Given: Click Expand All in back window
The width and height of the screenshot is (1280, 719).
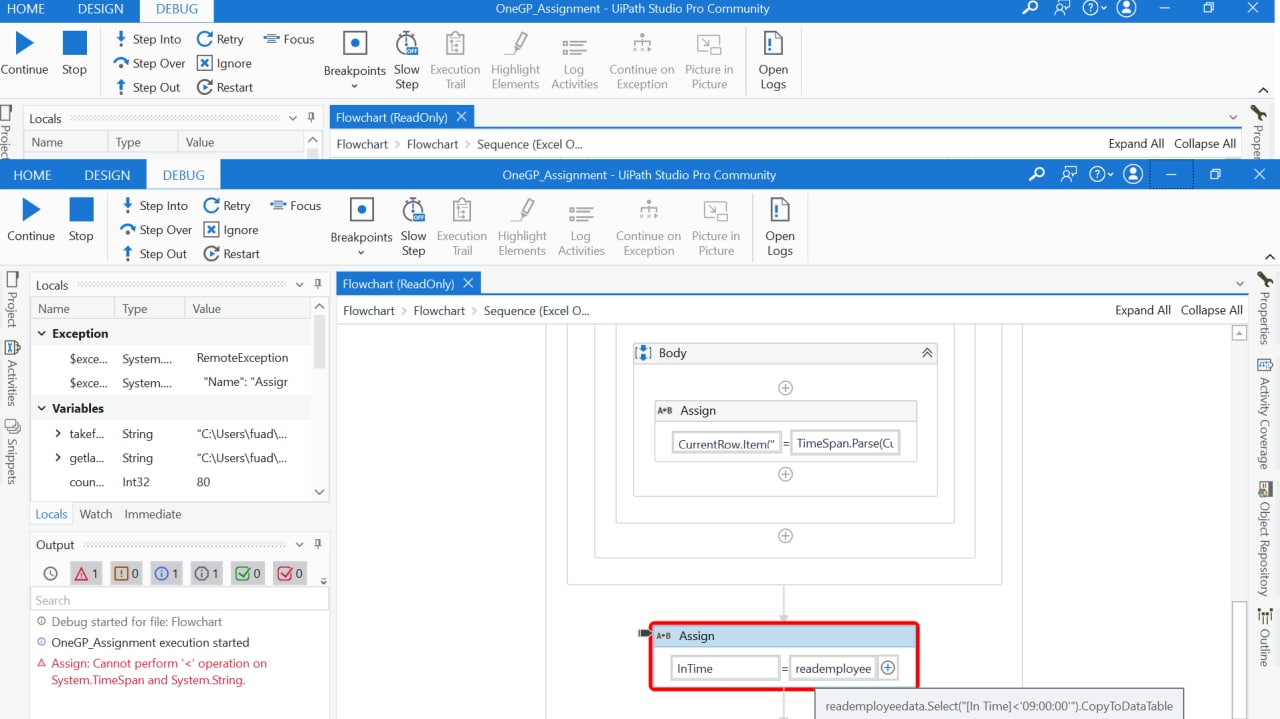Looking at the screenshot, I should (x=1136, y=144).
